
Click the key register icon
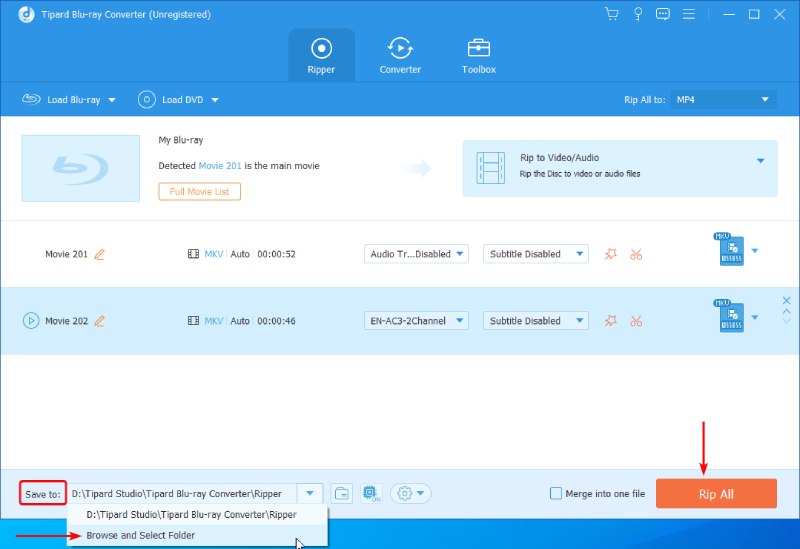tap(638, 14)
